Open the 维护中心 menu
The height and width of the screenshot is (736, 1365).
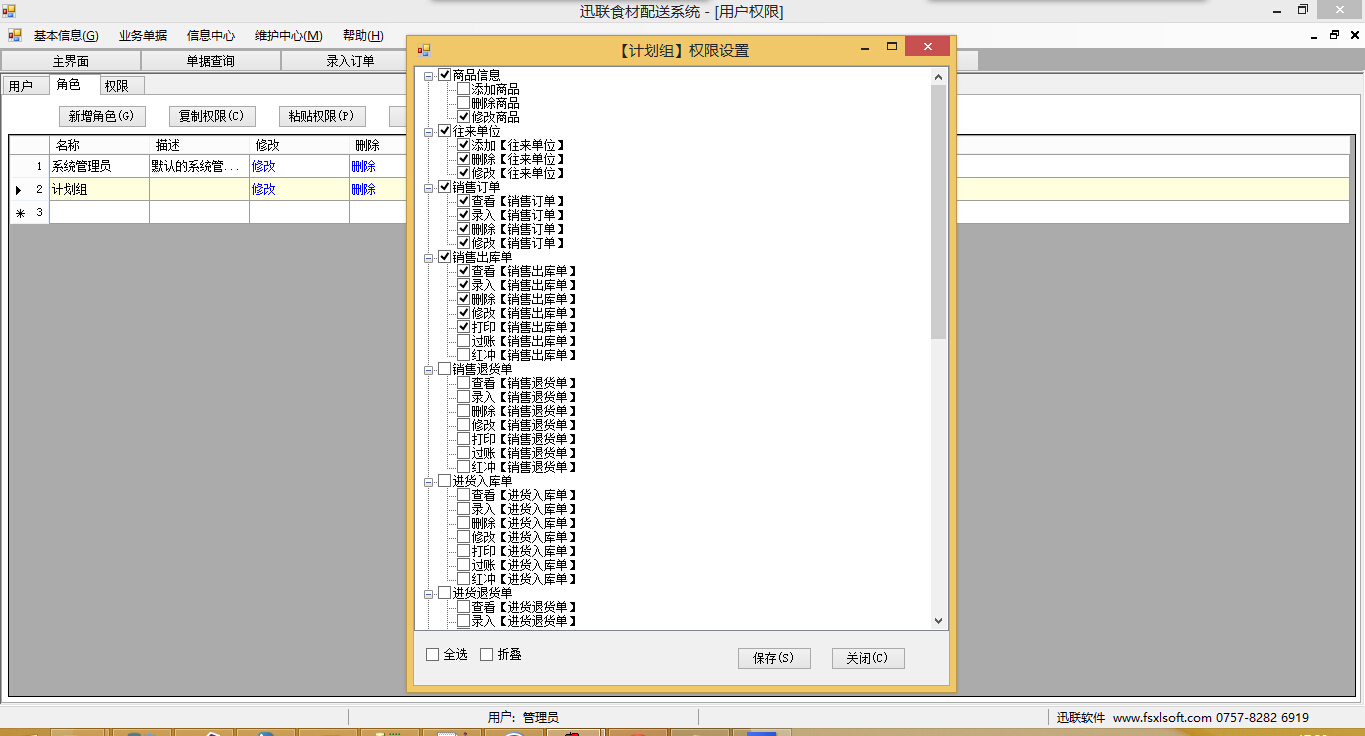(288, 35)
